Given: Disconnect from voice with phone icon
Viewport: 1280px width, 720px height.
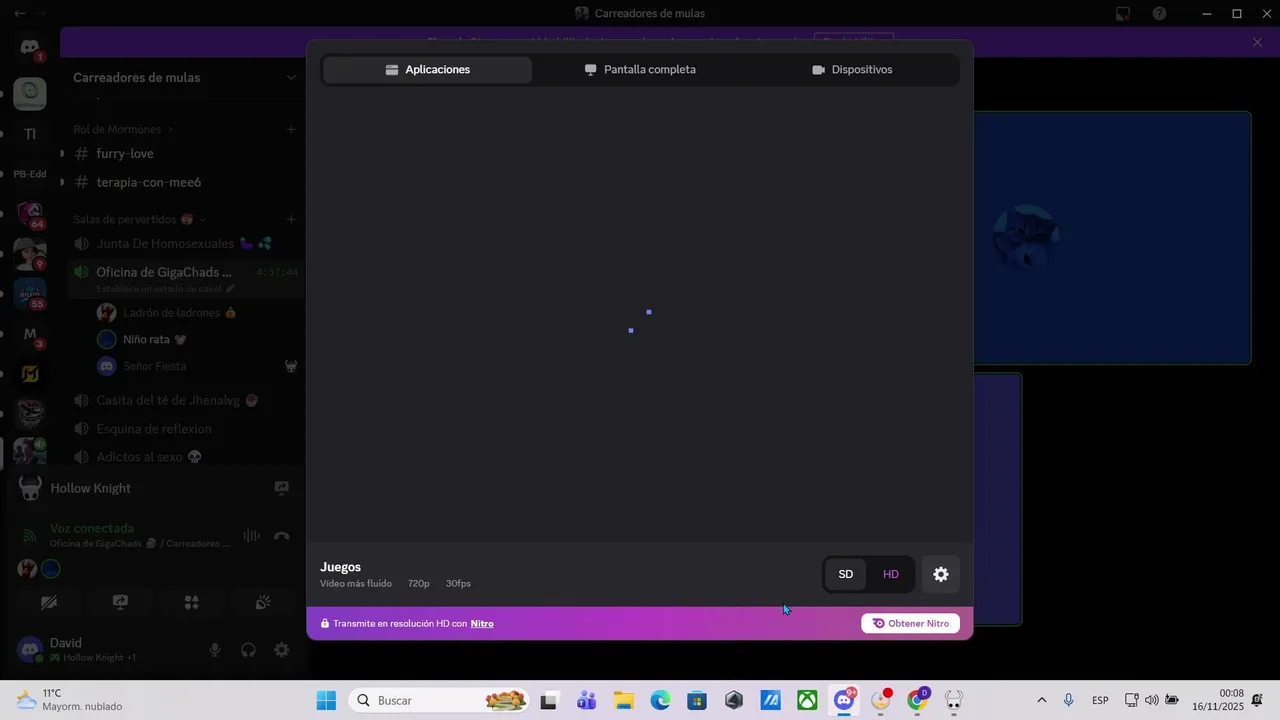Looking at the screenshot, I should 282,536.
